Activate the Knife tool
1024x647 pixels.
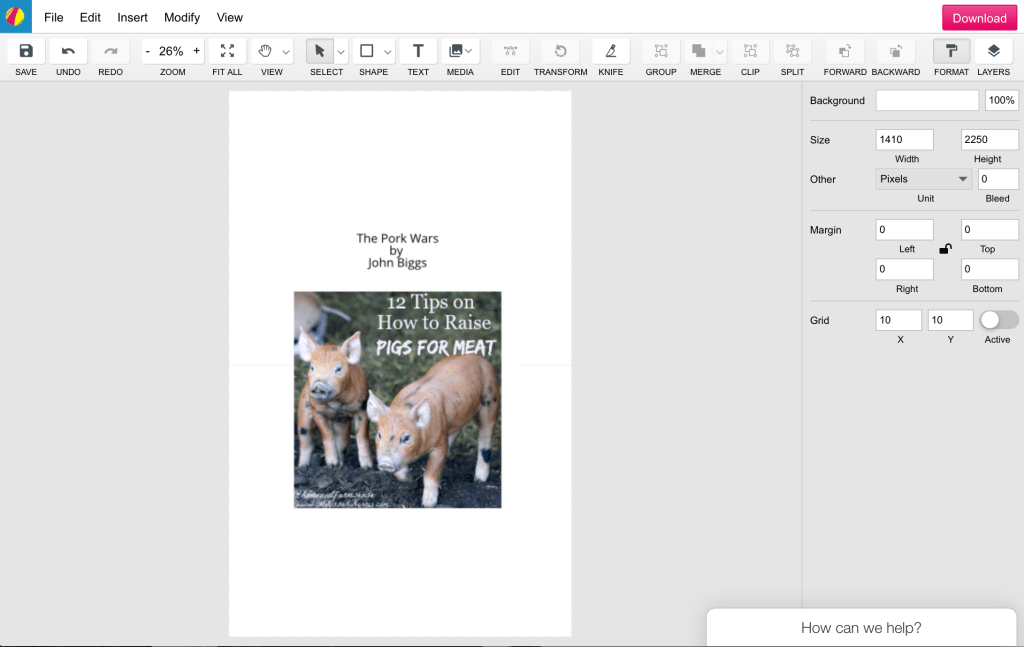pos(610,51)
